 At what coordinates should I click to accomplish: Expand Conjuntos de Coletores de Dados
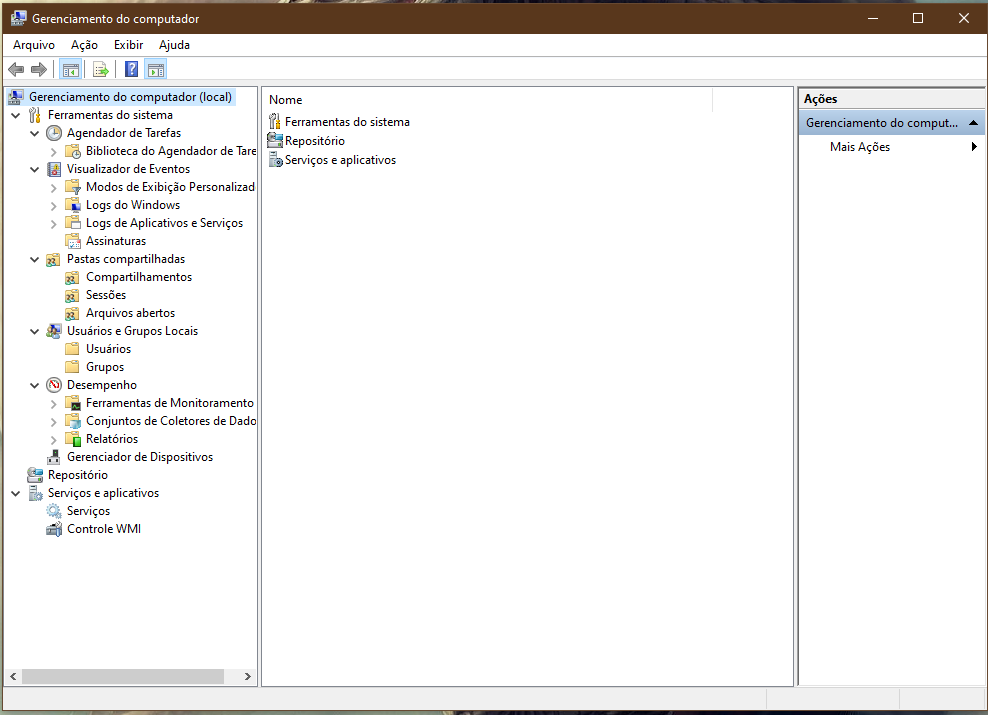[54, 422]
